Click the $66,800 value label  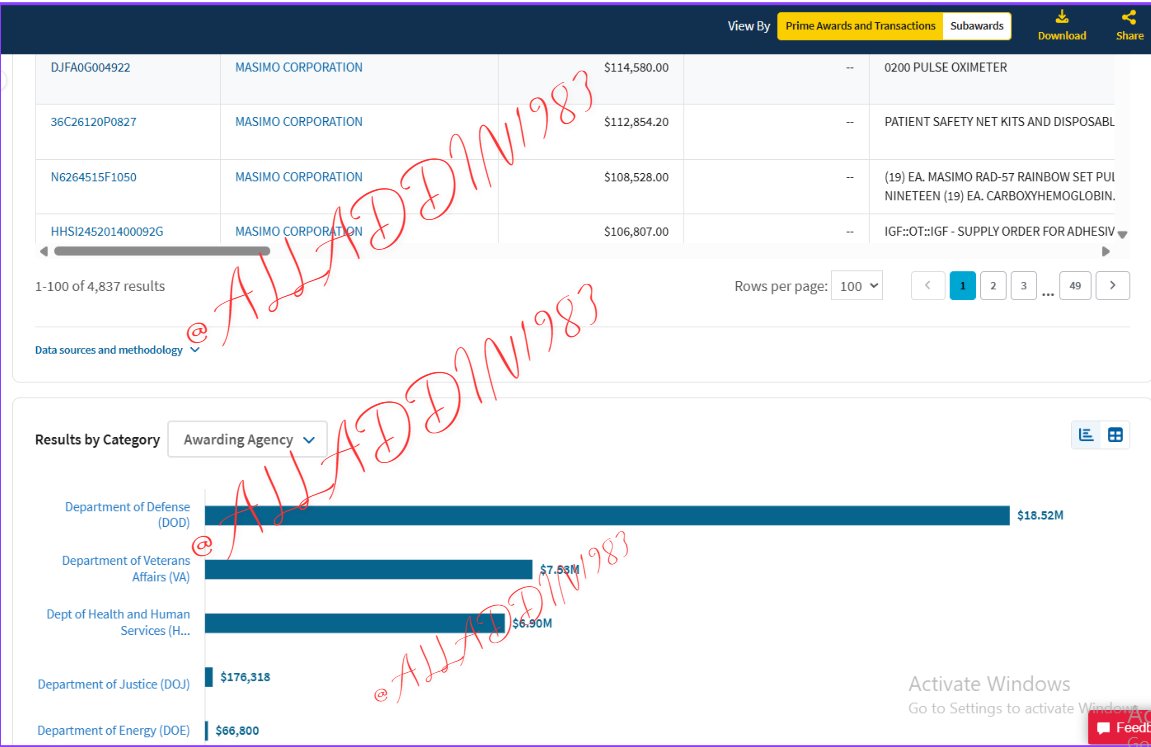click(x=237, y=730)
